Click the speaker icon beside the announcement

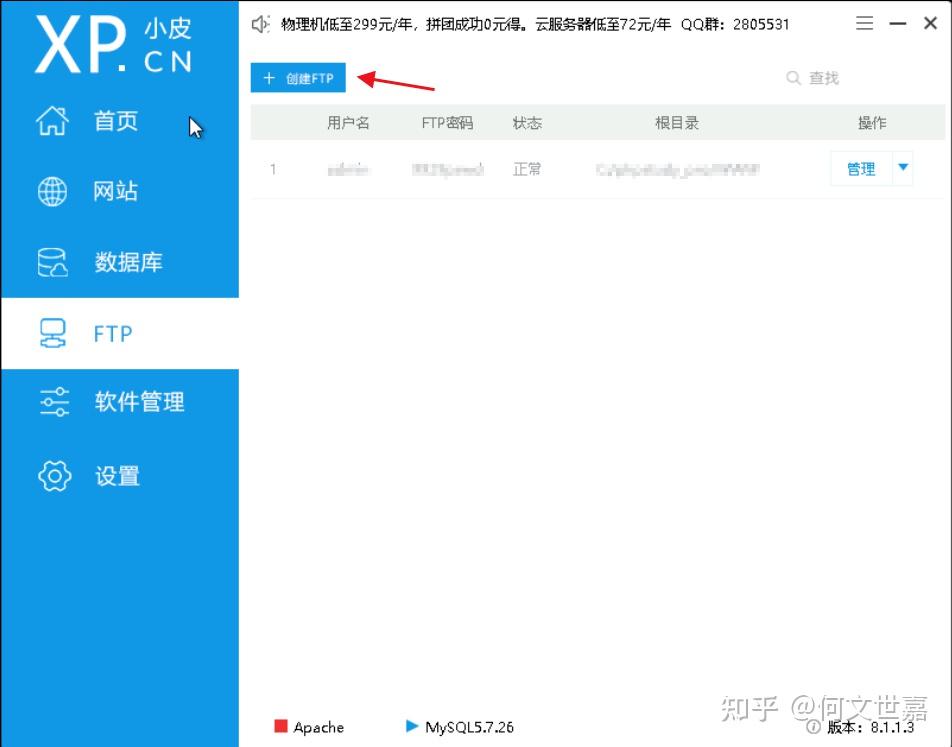(x=261, y=23)
